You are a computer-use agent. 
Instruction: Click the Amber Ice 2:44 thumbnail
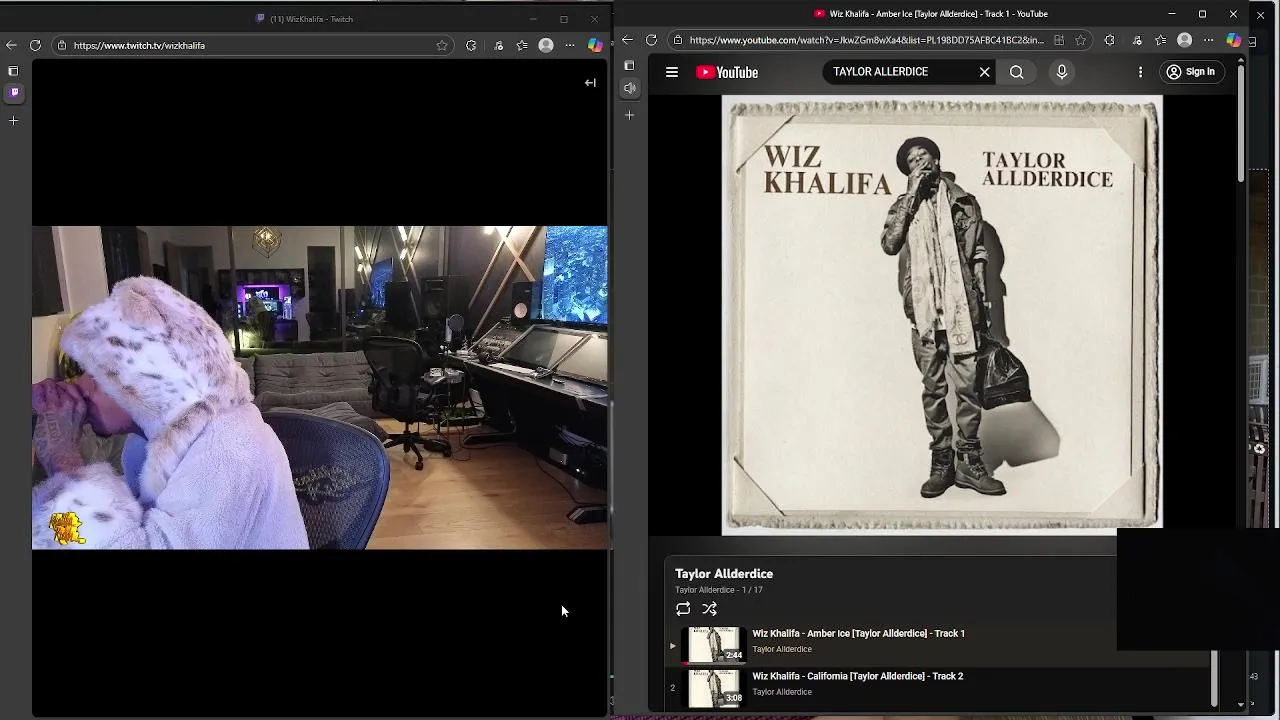click(716, 644)
